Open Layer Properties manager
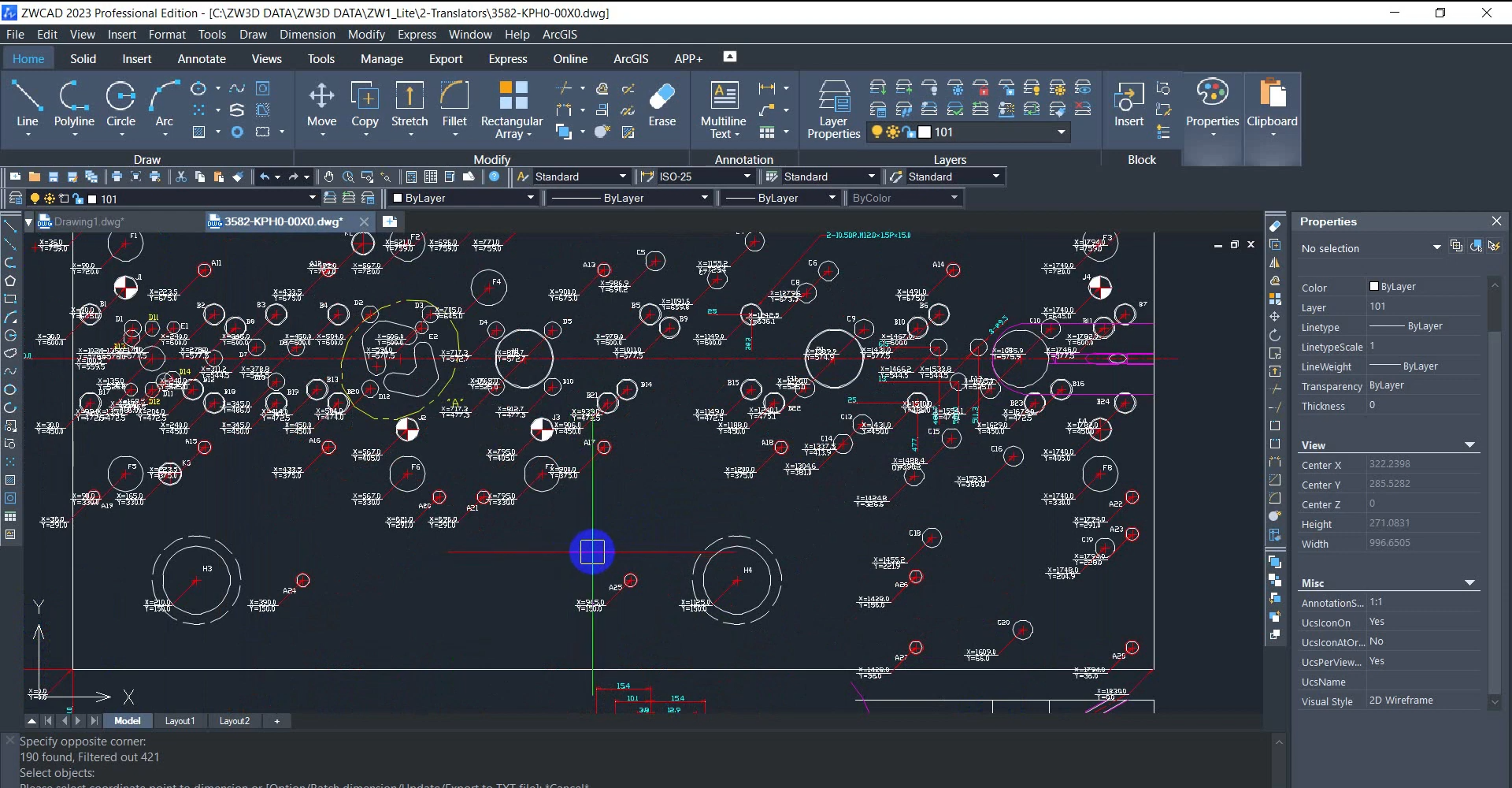 [x=834, y=109]
